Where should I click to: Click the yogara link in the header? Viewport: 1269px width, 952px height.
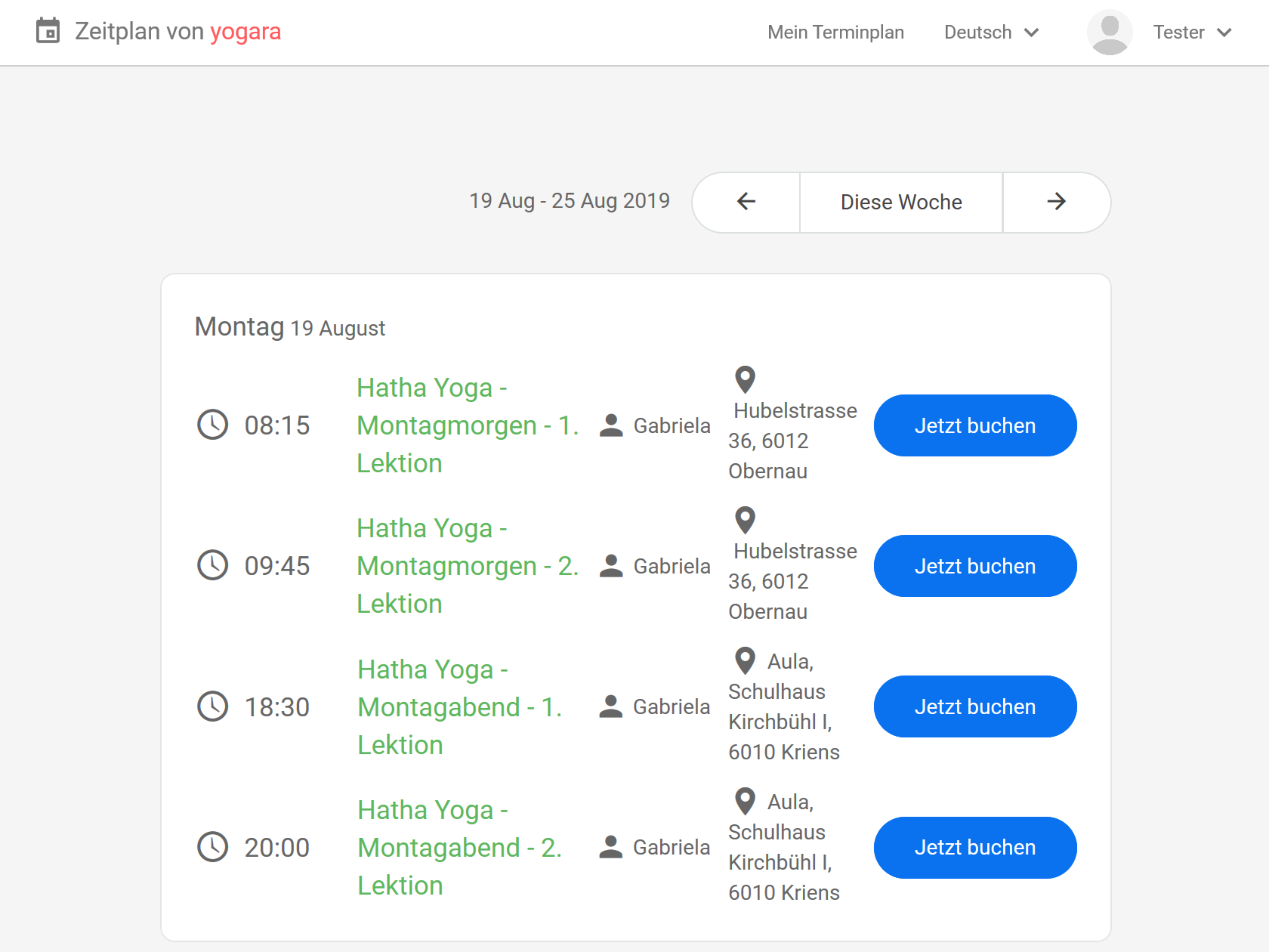click(246, 32)
